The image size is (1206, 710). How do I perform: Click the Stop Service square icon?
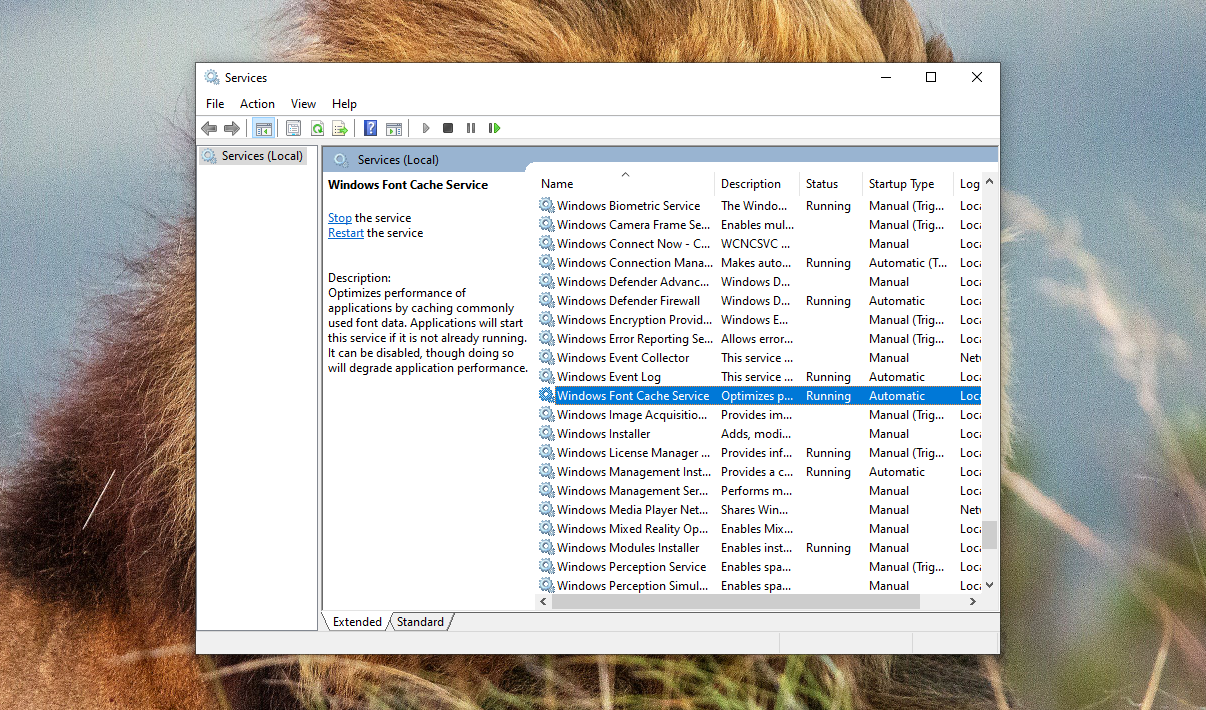click(x=448, y=128)
